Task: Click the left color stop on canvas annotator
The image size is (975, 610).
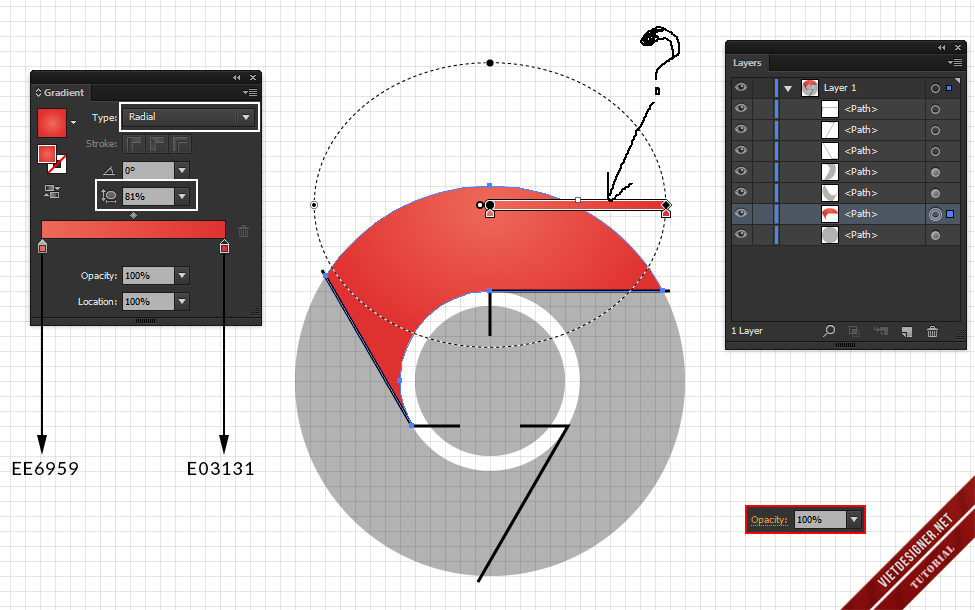Action: point(490,213)
